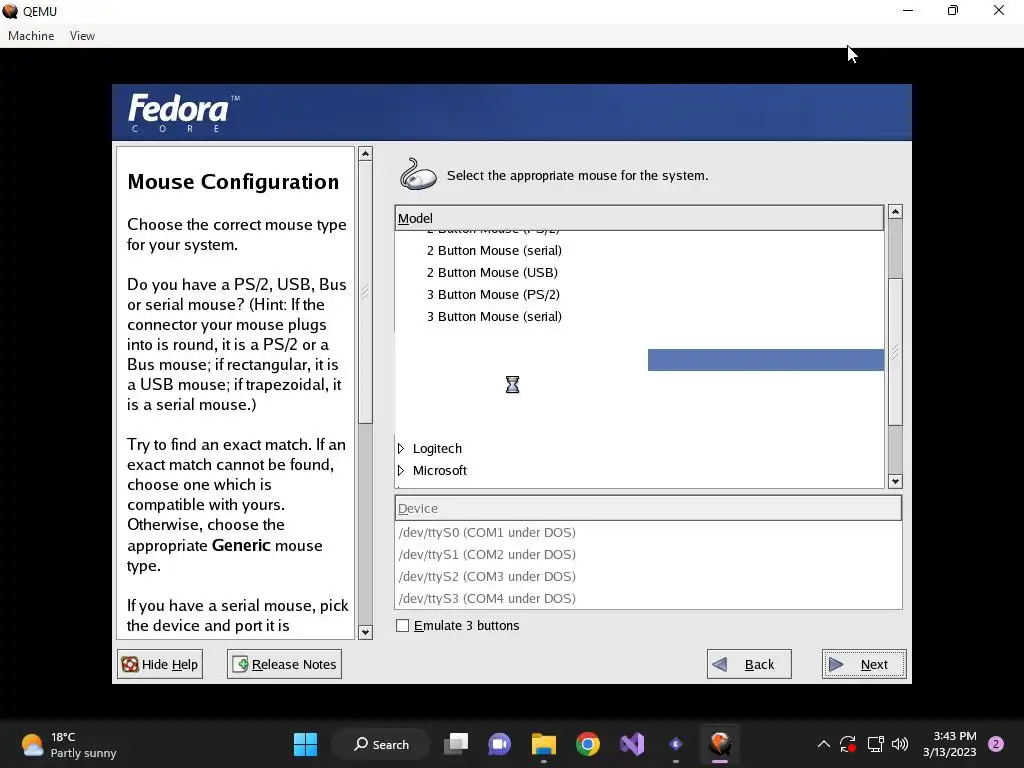
Task: Open File Explorer from taskbar
Action: pyautogui.click(x=543, y=744)
